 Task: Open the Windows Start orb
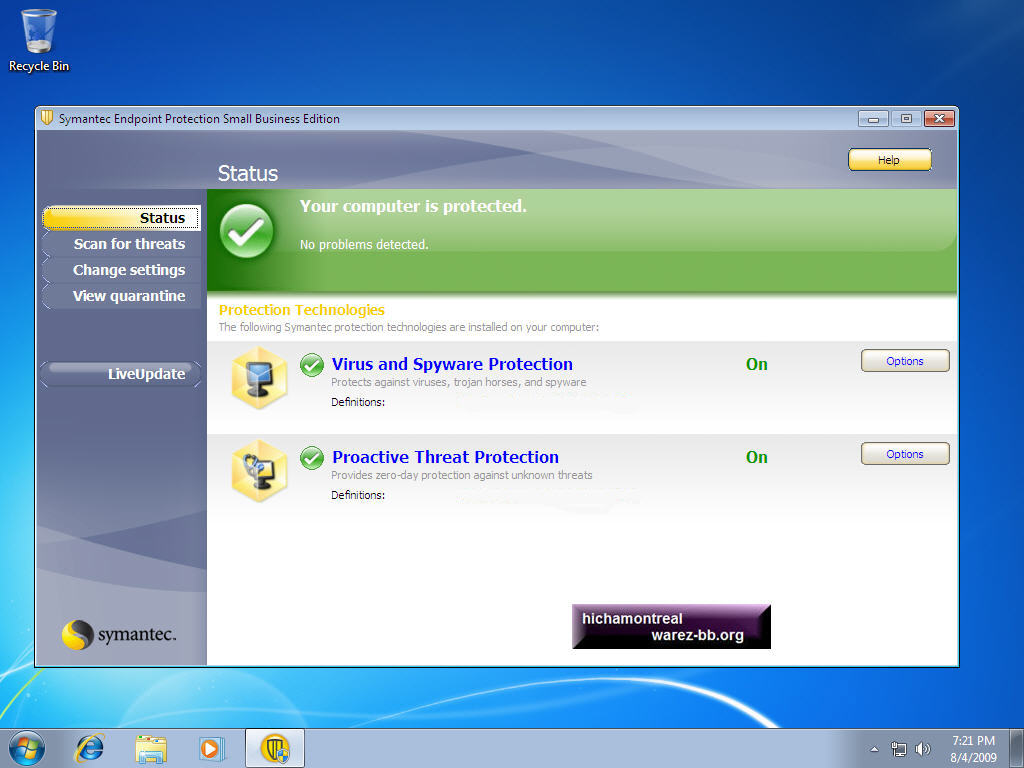pyautogui.click(x=27, y=748)
